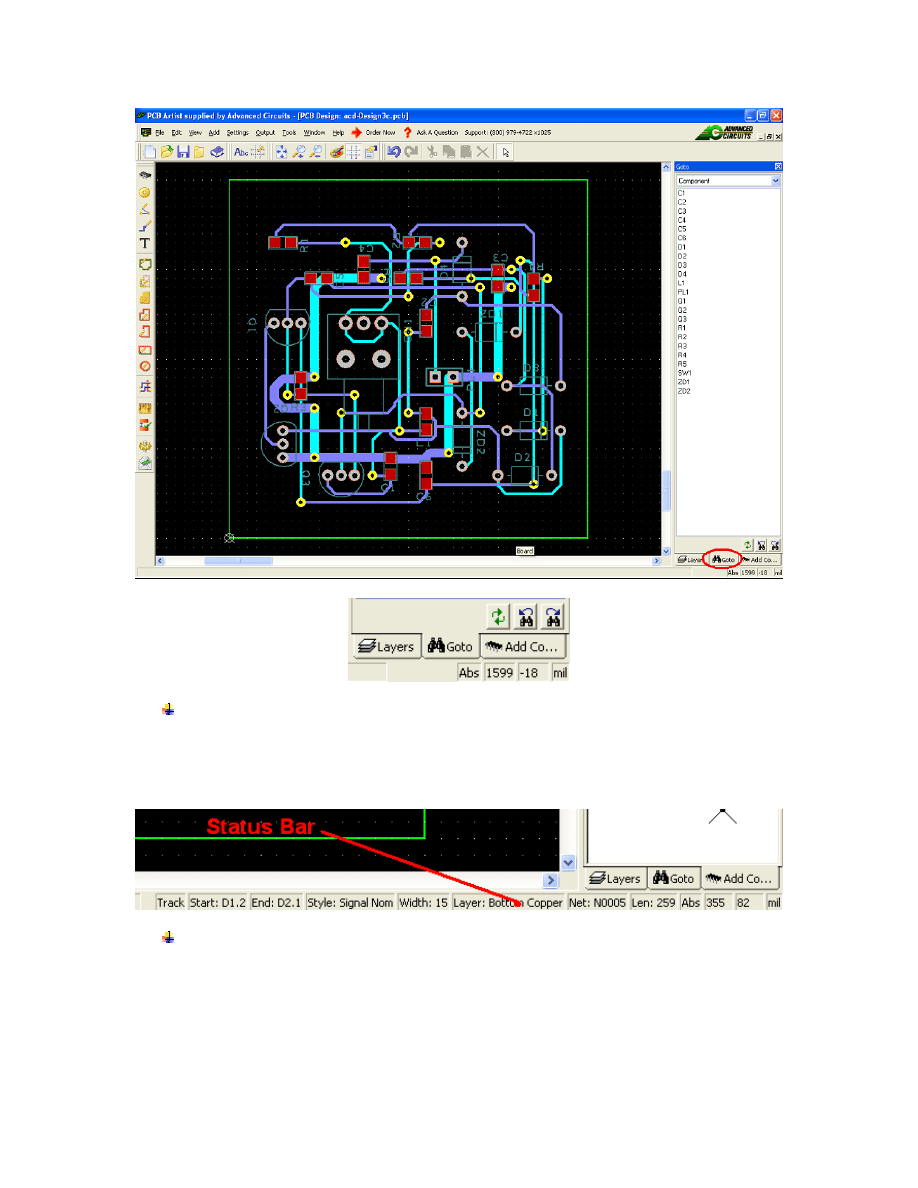Toggle the grid display toolbar button
This screenshot has height=1188, width=918.
click(353, 152)
